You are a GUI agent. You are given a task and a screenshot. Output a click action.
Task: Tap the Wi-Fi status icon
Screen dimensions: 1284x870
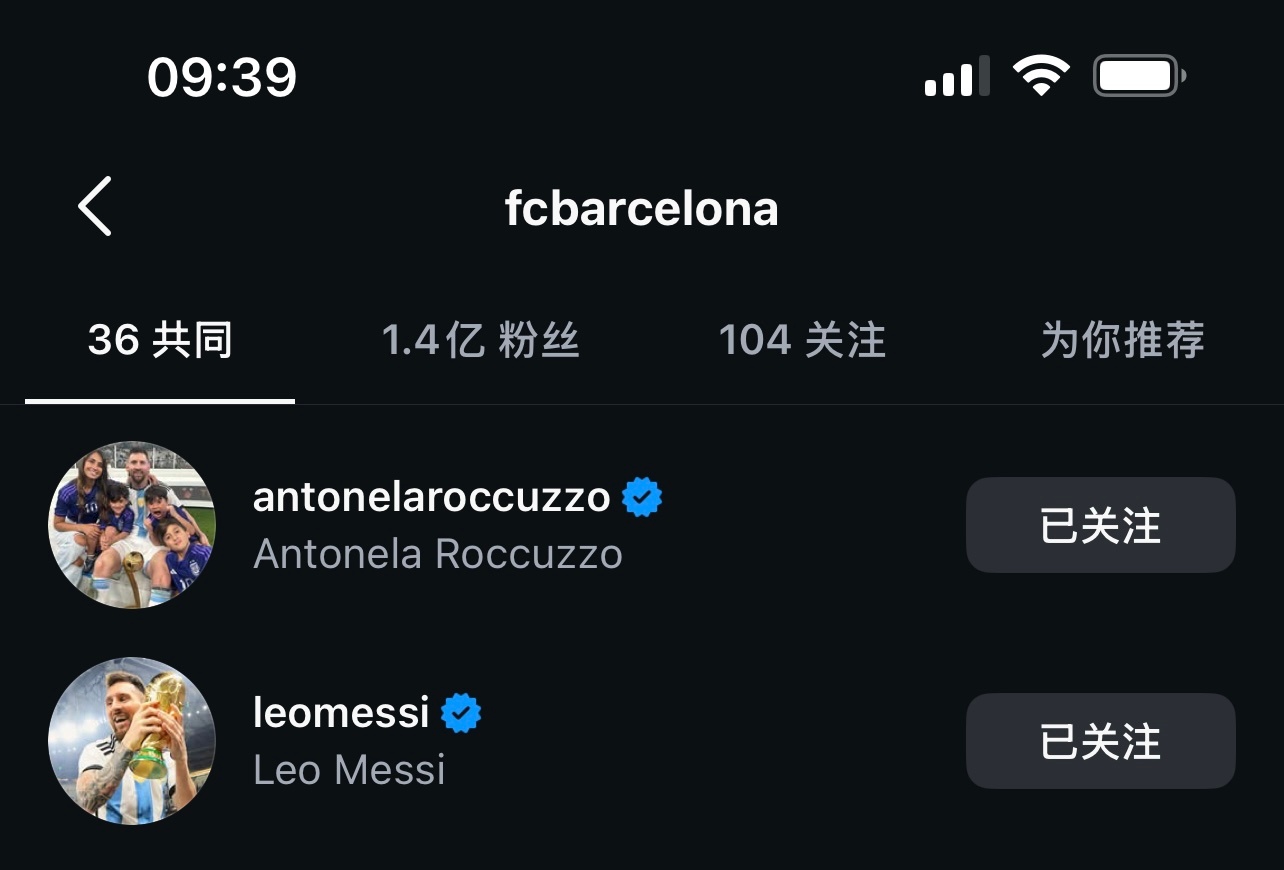(x=1041, y=76)
